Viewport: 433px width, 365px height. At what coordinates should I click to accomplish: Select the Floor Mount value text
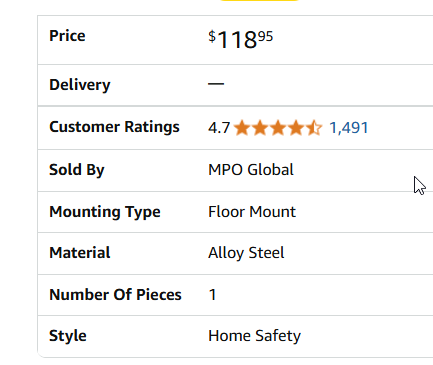[x=252, y=212]
